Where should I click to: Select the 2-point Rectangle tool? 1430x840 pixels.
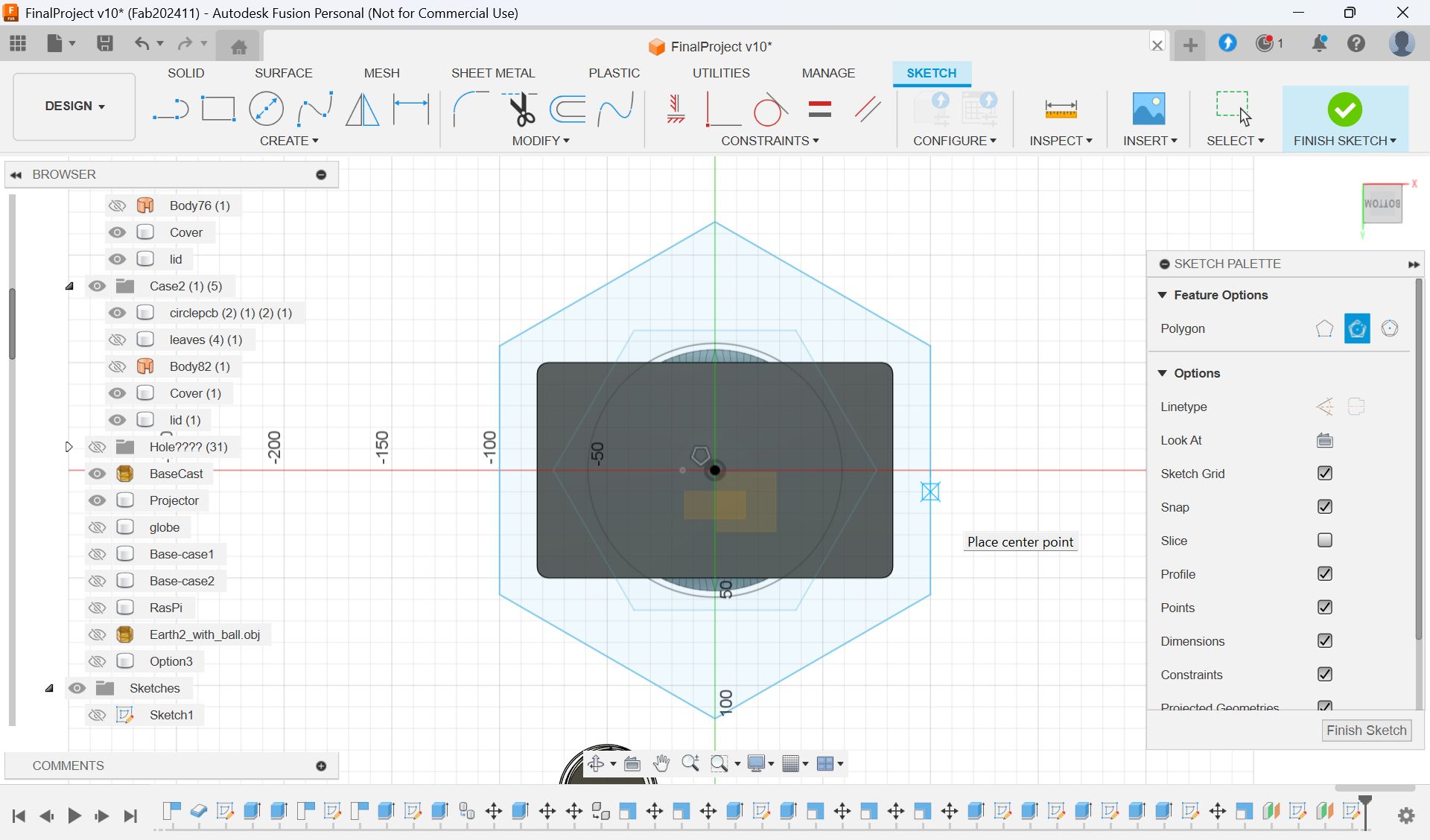point(218,109)
